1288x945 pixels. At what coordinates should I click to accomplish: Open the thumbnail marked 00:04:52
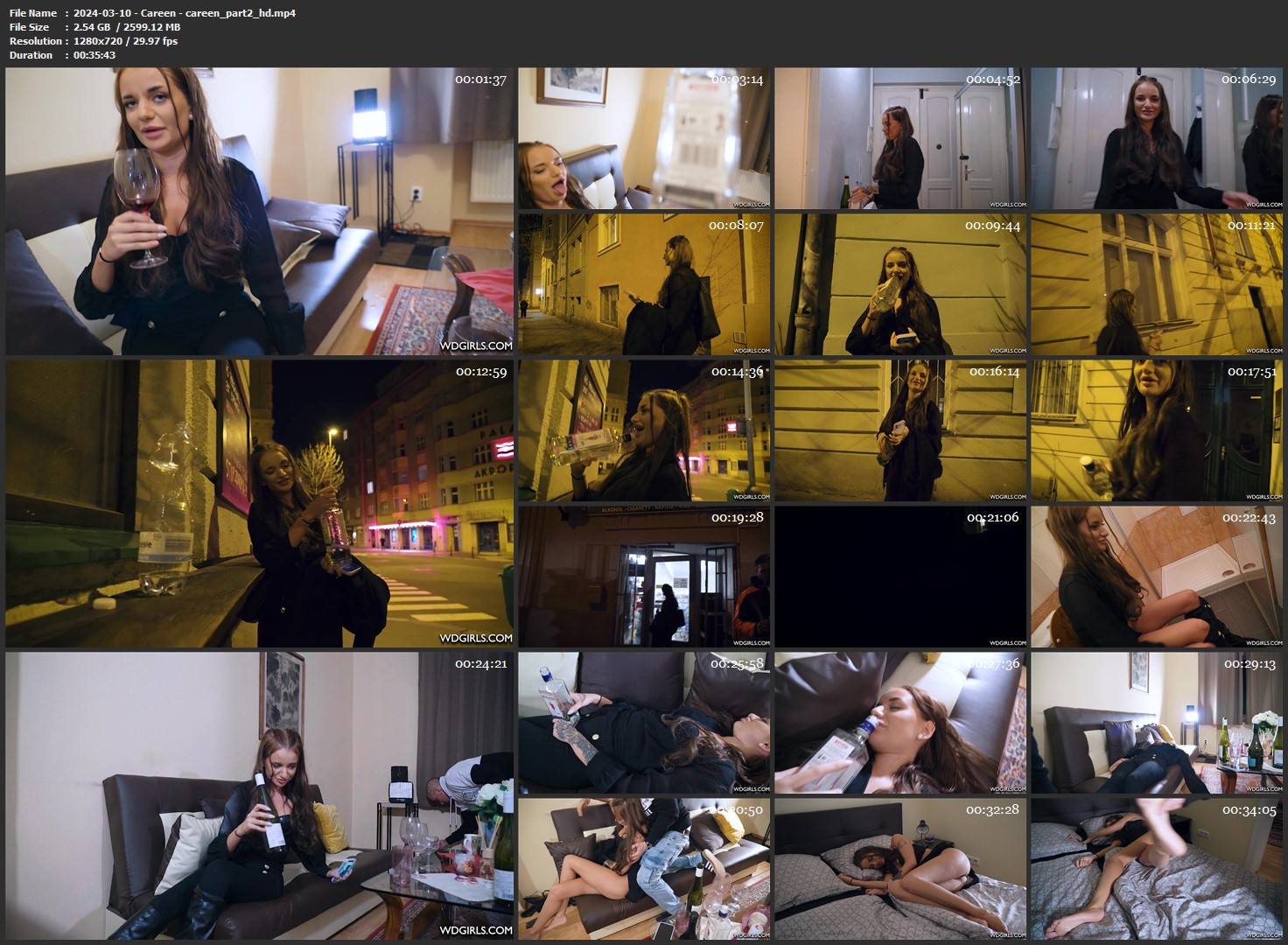[x=900, y=138]
